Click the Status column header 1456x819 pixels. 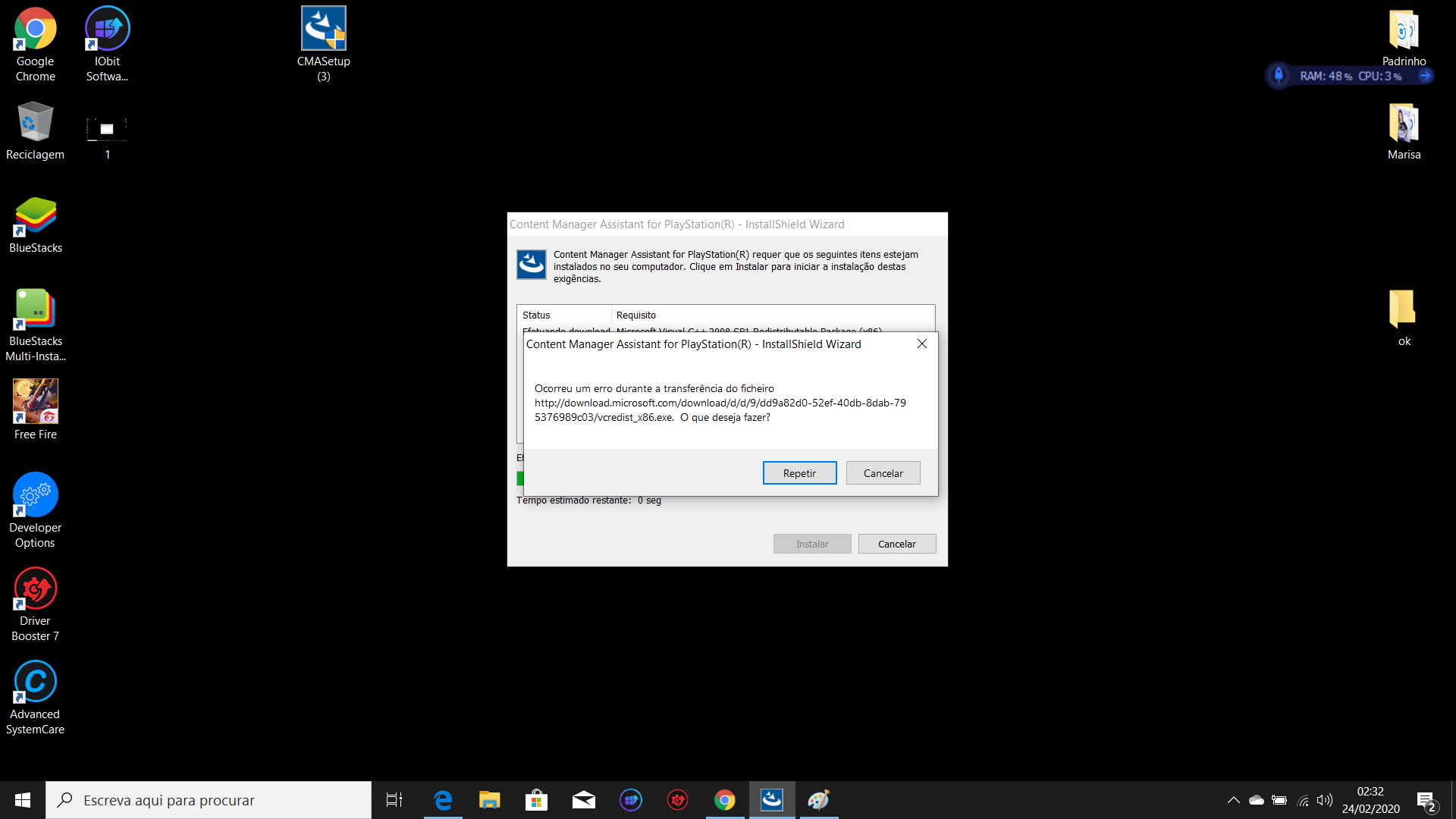point(564,315)
